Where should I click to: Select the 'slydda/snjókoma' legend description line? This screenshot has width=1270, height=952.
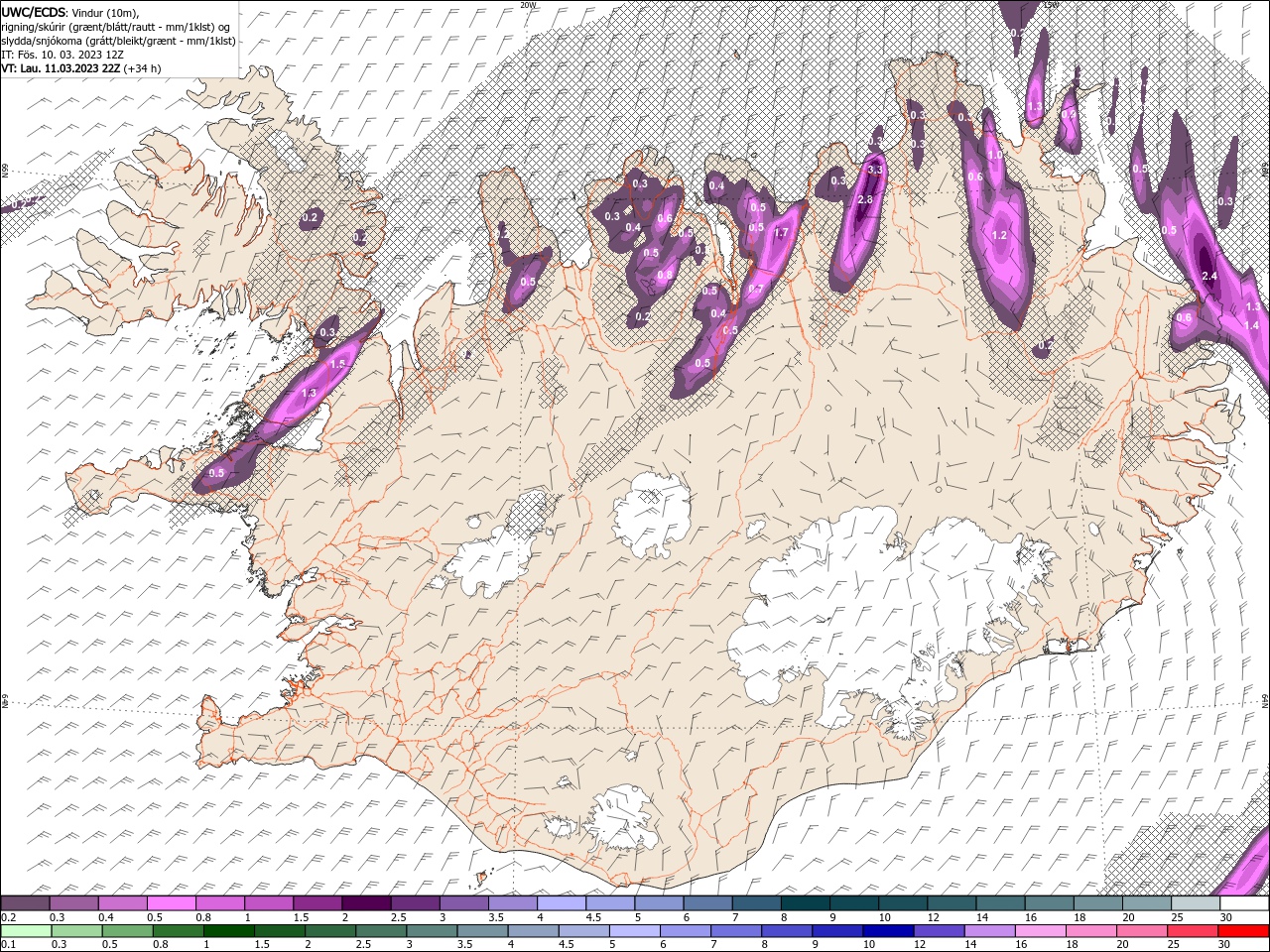118,41
